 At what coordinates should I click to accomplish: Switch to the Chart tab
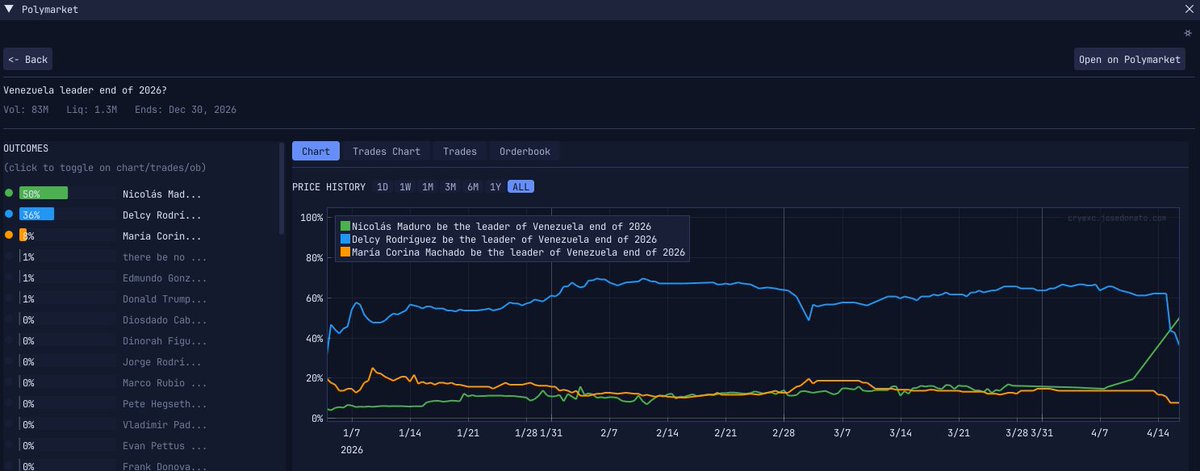click(x=316, y=151)
